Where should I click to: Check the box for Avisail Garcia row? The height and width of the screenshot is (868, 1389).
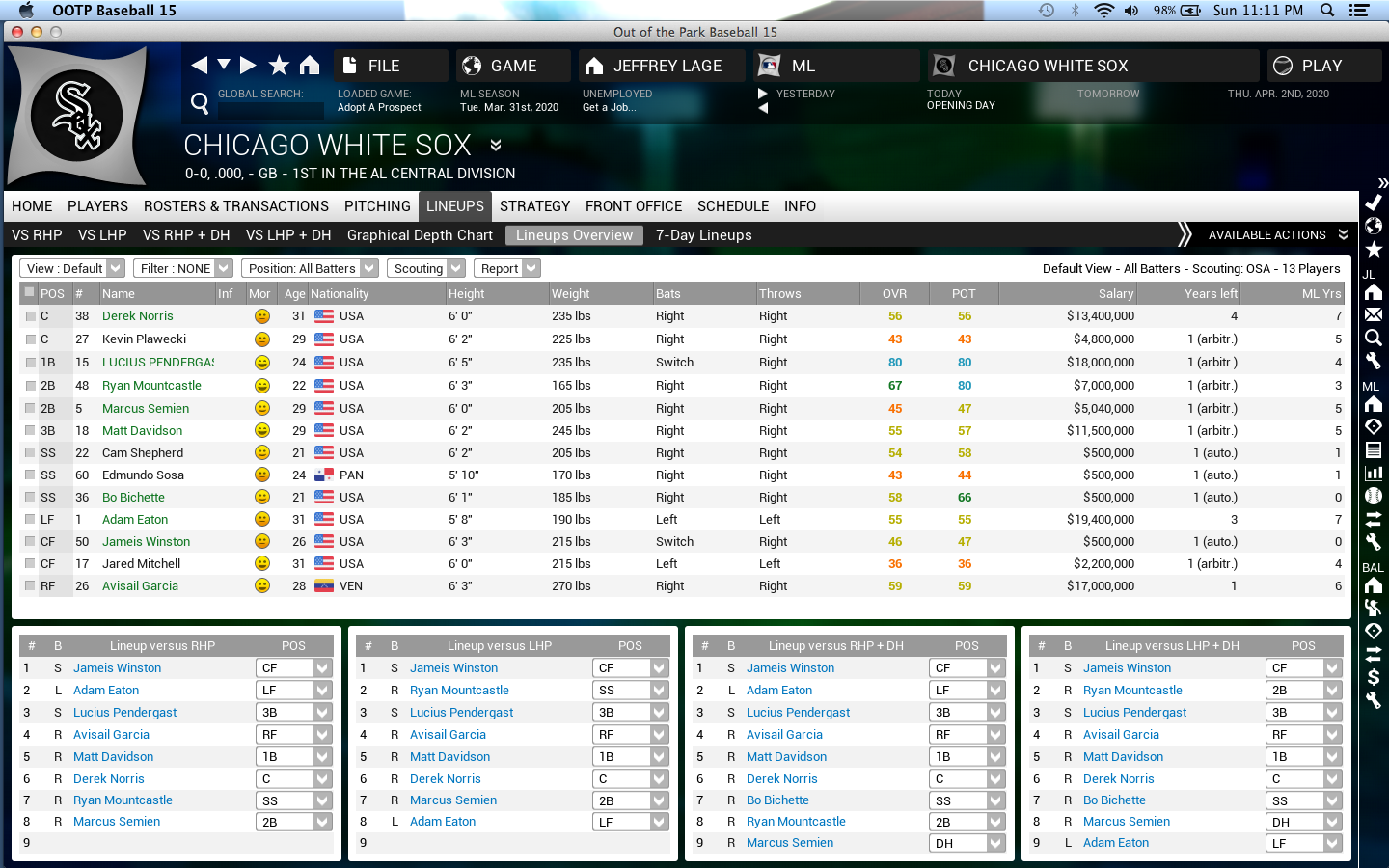coord(30,586)
